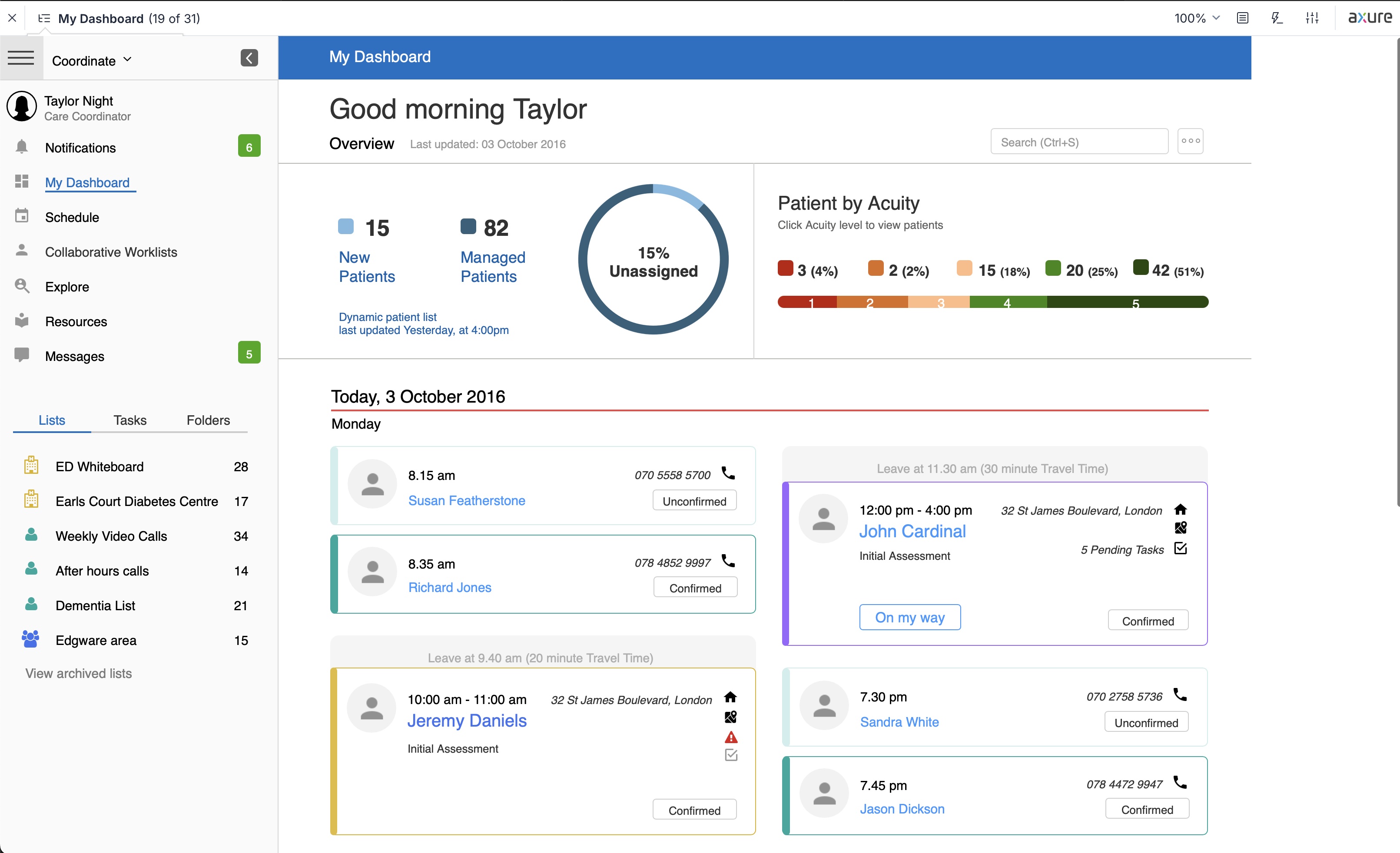This screenshot has height=853, width=1400.
Task: Open the hamburger menu icon
Action: click(x=21, y=58)
